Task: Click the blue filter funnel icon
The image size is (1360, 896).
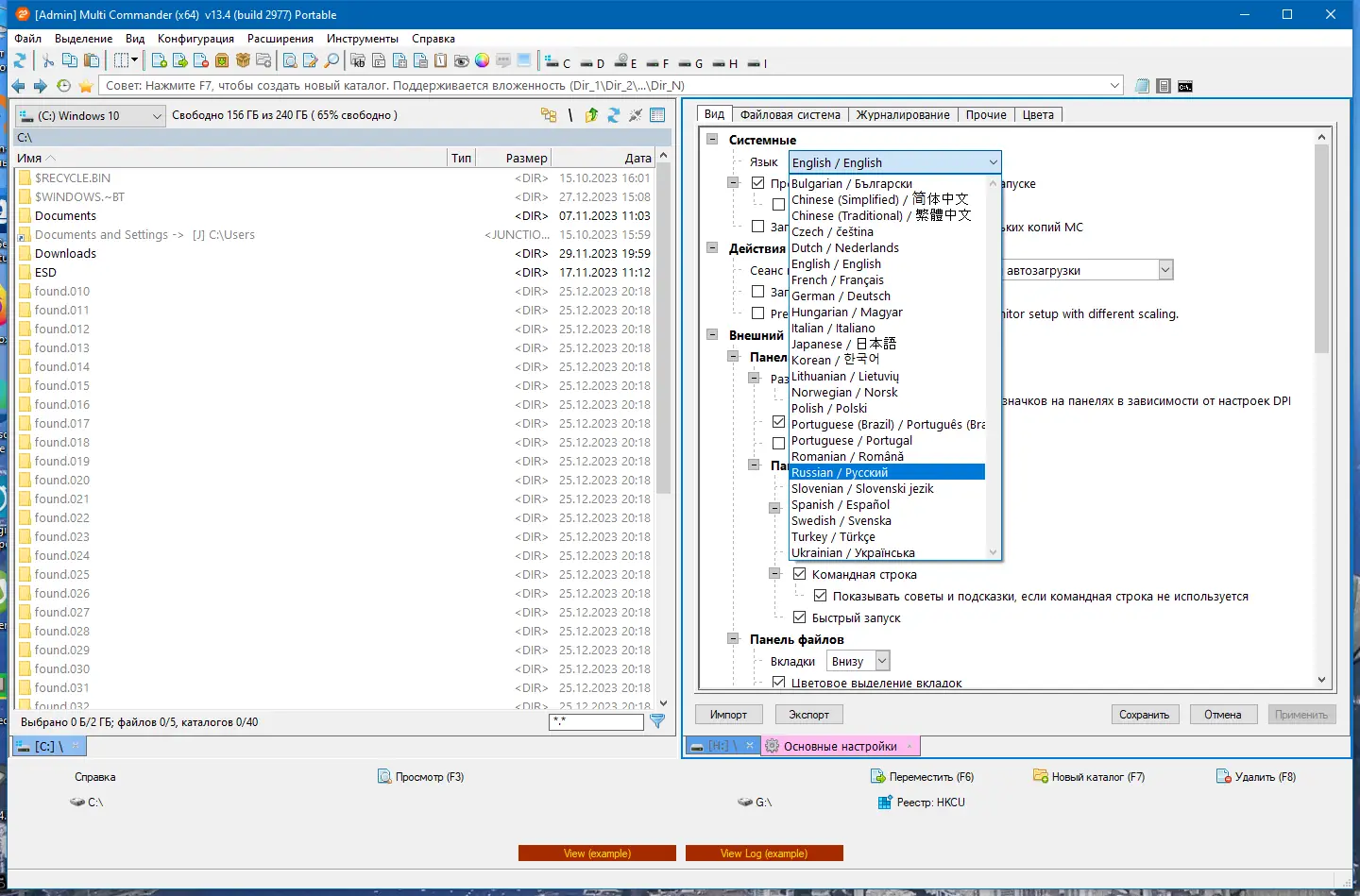Action: [658, 721]
